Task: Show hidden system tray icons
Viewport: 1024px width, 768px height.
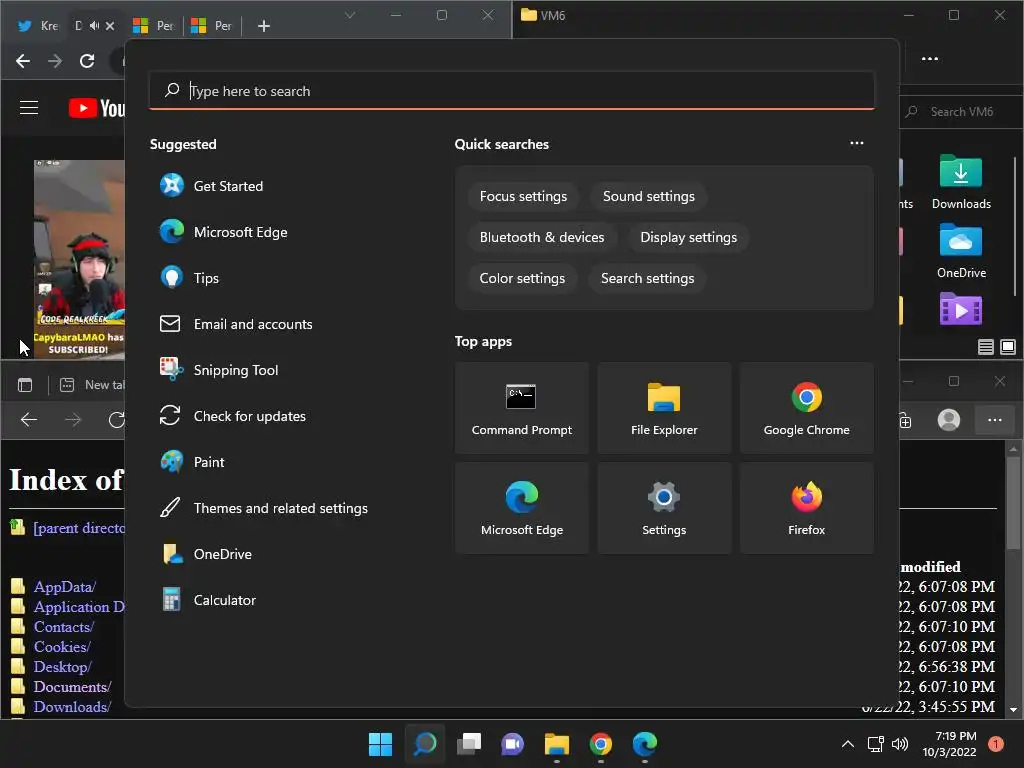Action: [848, 744]
